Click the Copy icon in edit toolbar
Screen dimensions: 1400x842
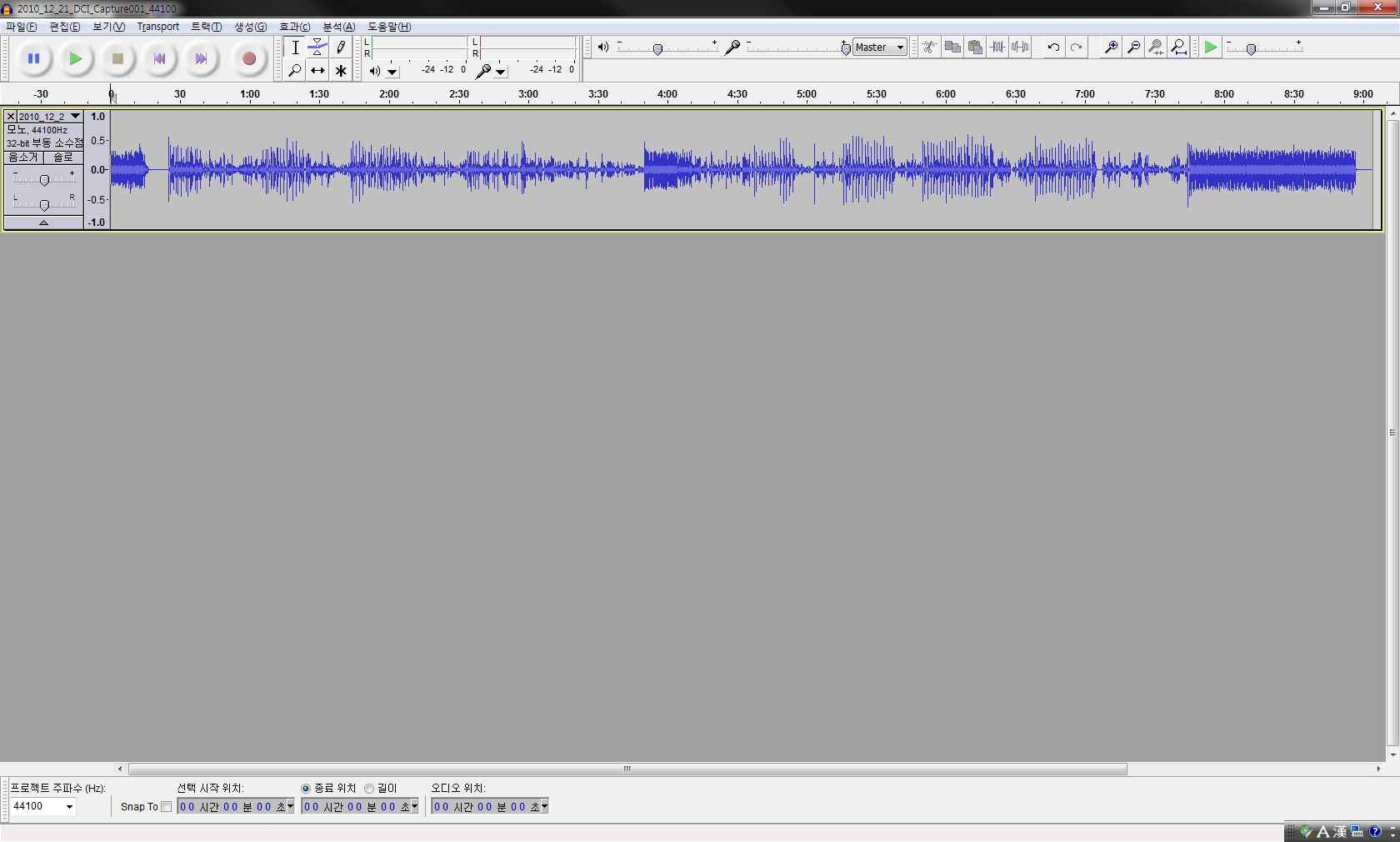point(952,48)
